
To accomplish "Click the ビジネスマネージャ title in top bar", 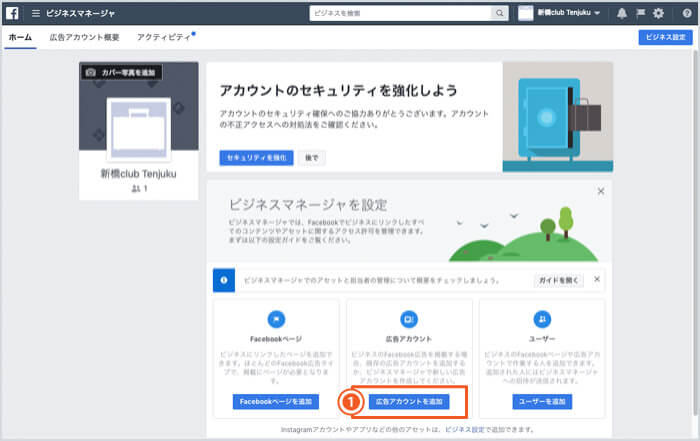I will [80, 13].
